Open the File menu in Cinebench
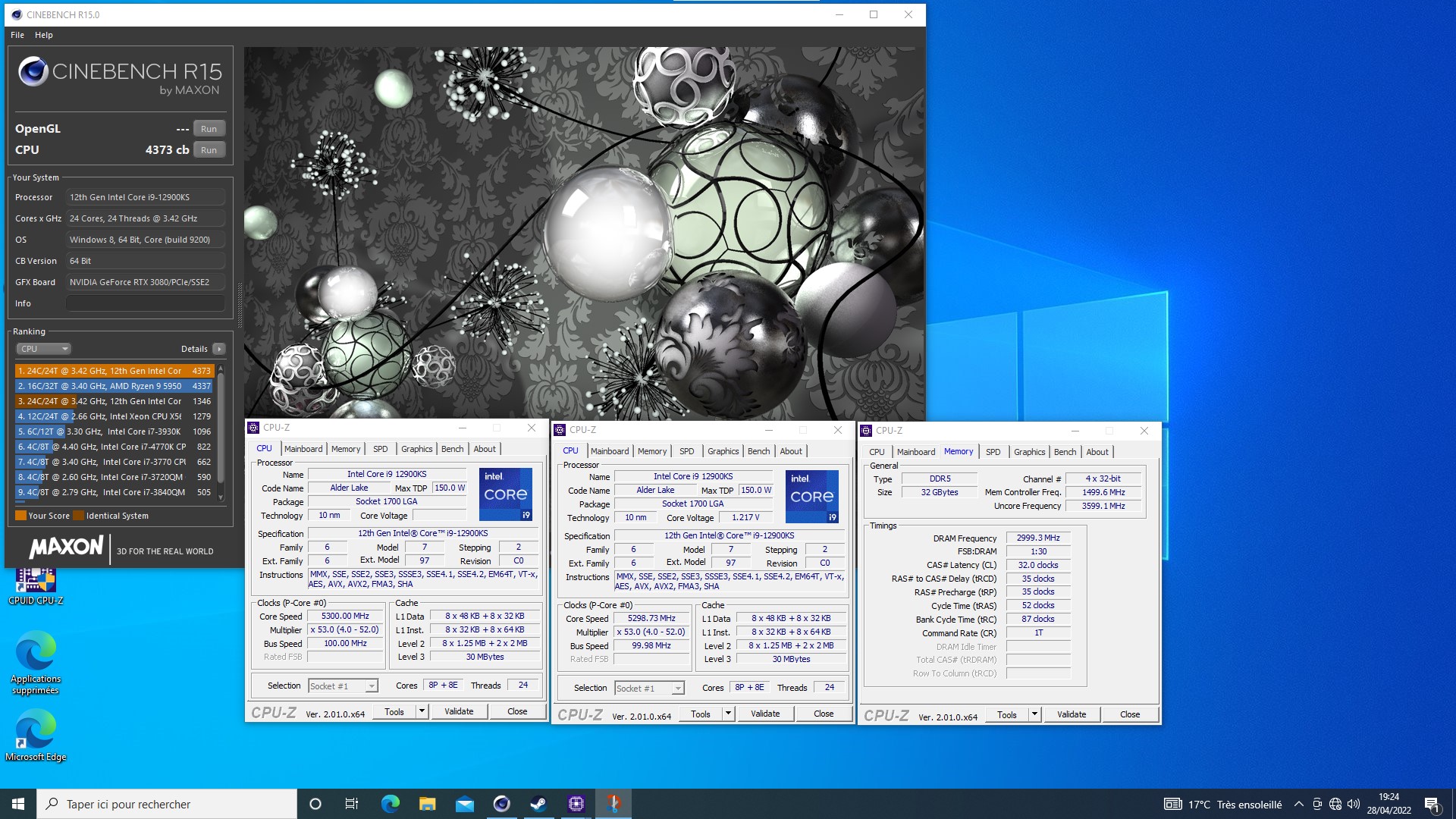 coord(17,35)
